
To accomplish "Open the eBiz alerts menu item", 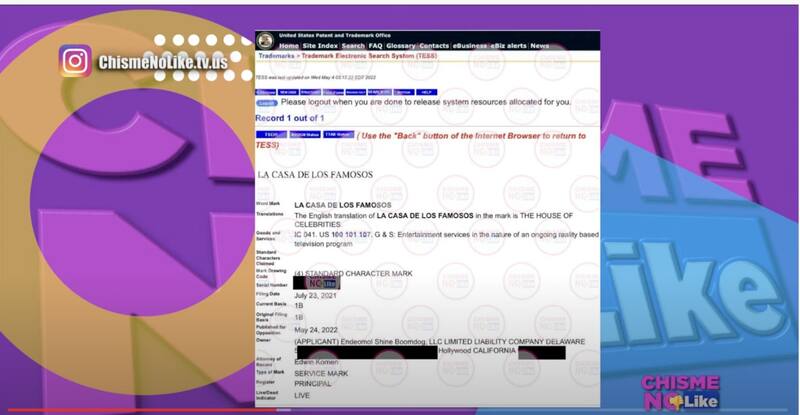I will coord(508,46).
